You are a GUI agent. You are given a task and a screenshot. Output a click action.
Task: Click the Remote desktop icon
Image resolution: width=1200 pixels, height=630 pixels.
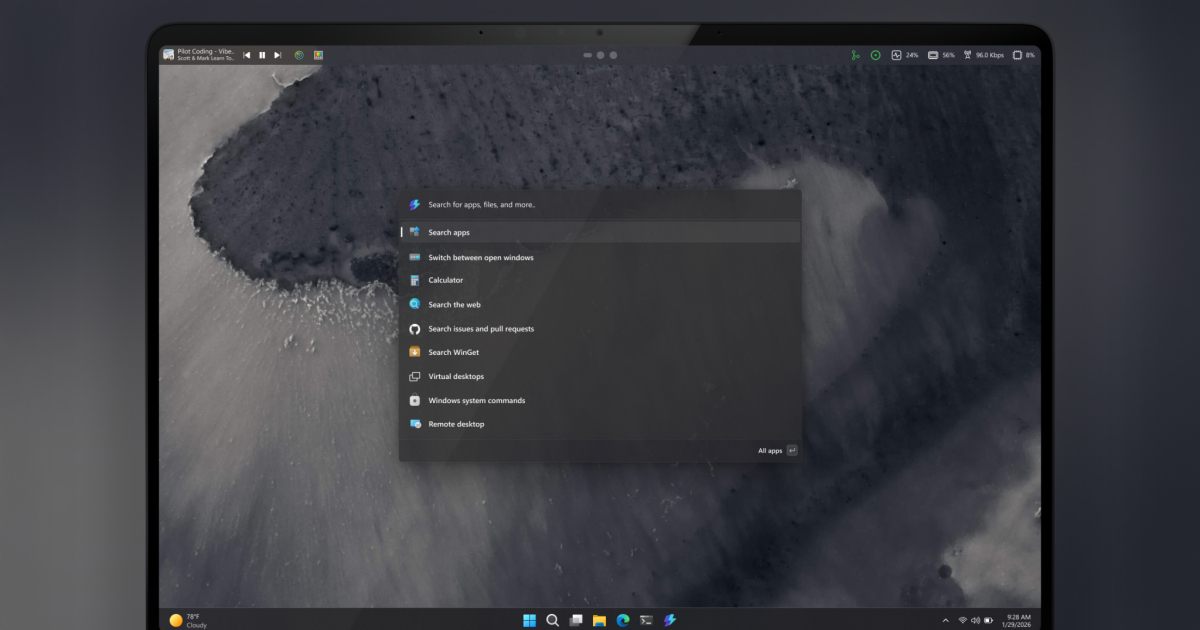tap(415, 424)
